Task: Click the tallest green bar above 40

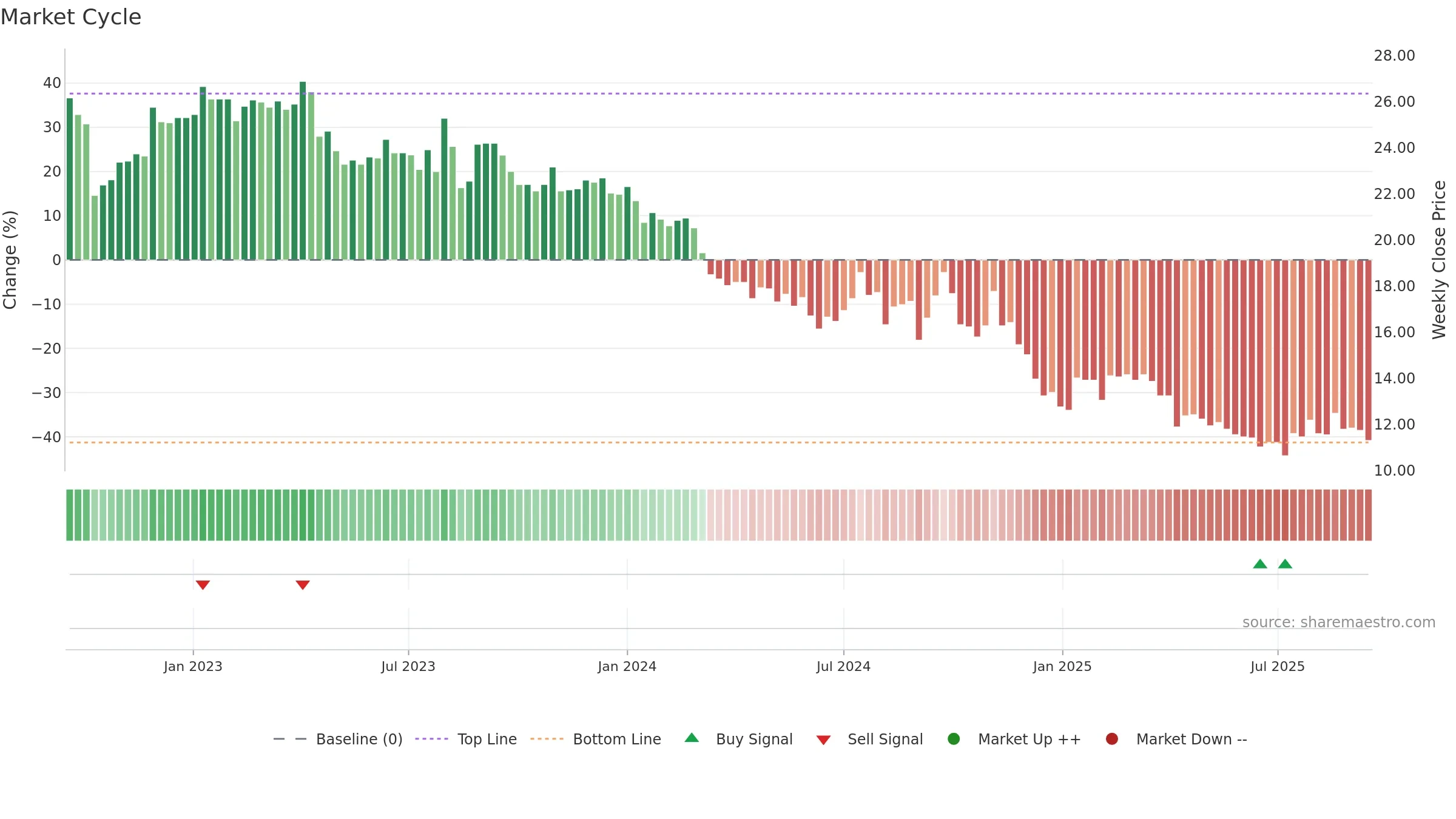Action: pyautogui.click(x=303, y=170)
